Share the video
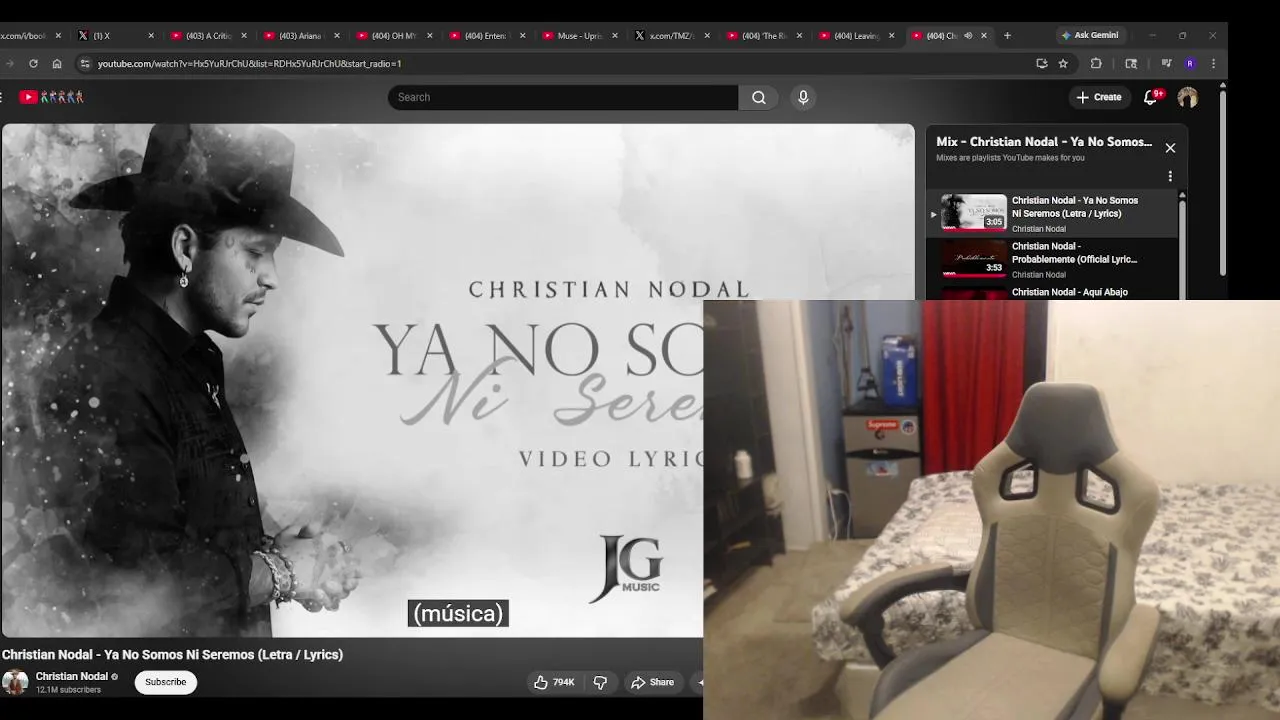Viewport: 1280px width, 720px height. (652, 682)
